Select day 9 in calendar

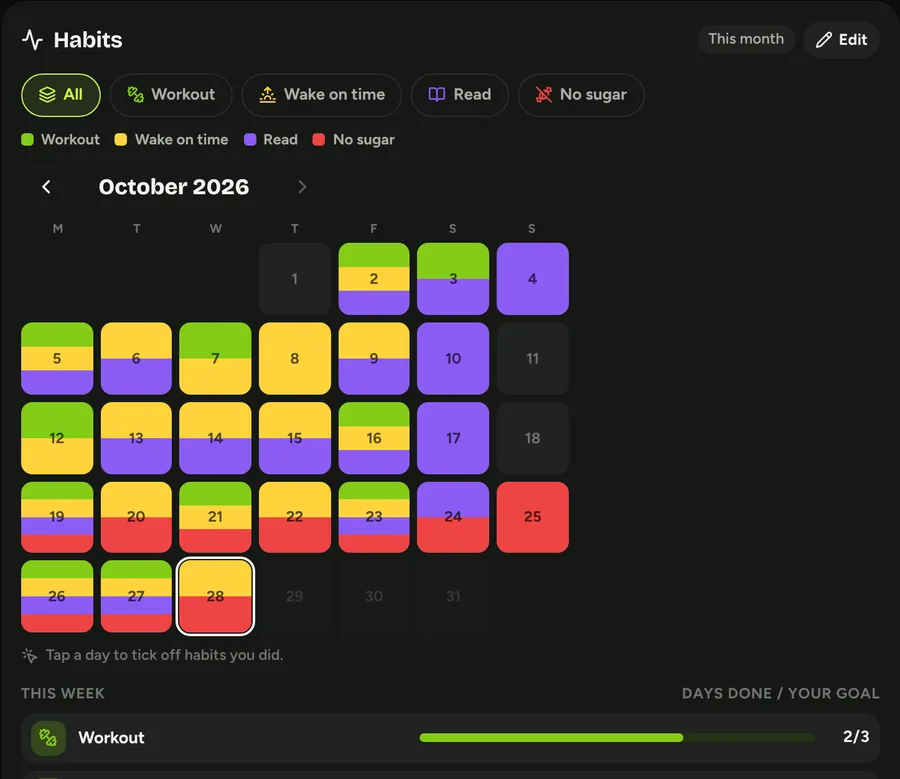pyautogui.click(x=374, y=358)
